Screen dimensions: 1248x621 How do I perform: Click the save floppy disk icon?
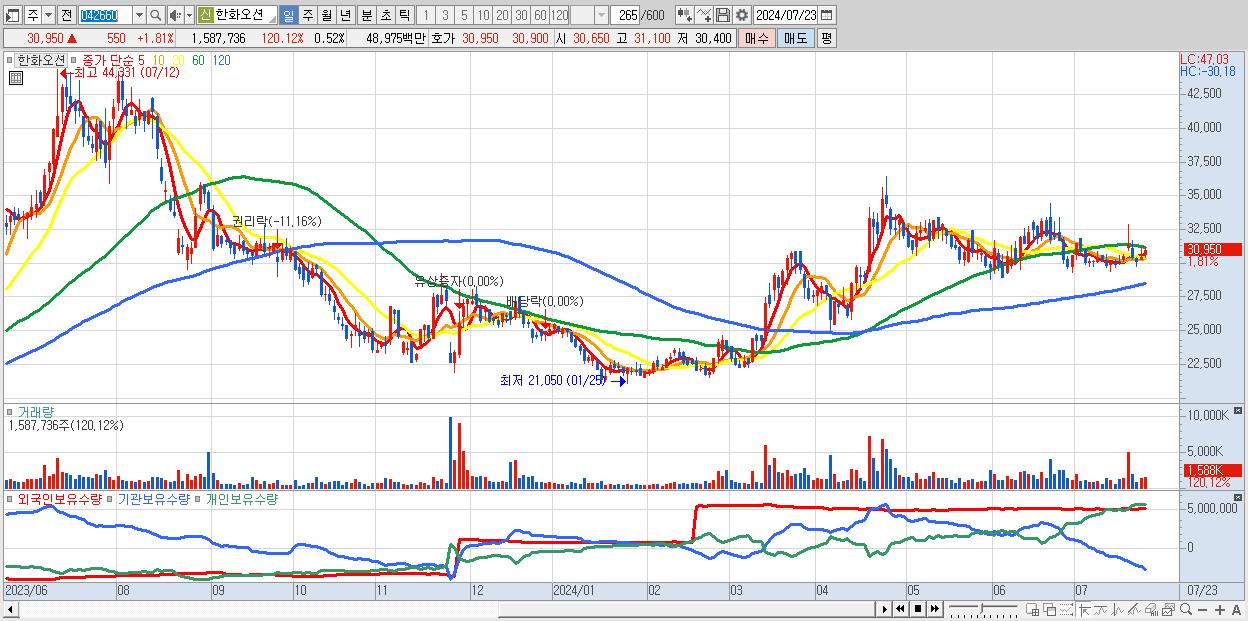coord(723,15)
